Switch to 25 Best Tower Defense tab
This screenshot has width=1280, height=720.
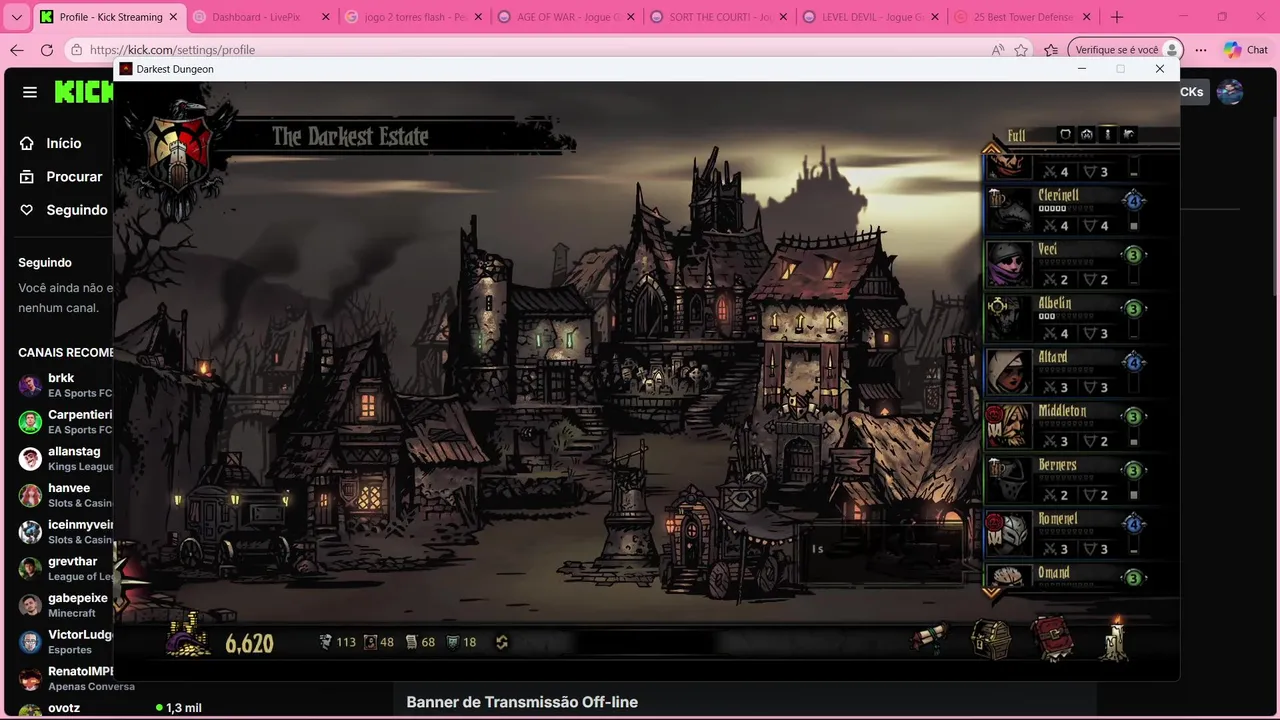pyautogui.click(x=1023, y=17)
